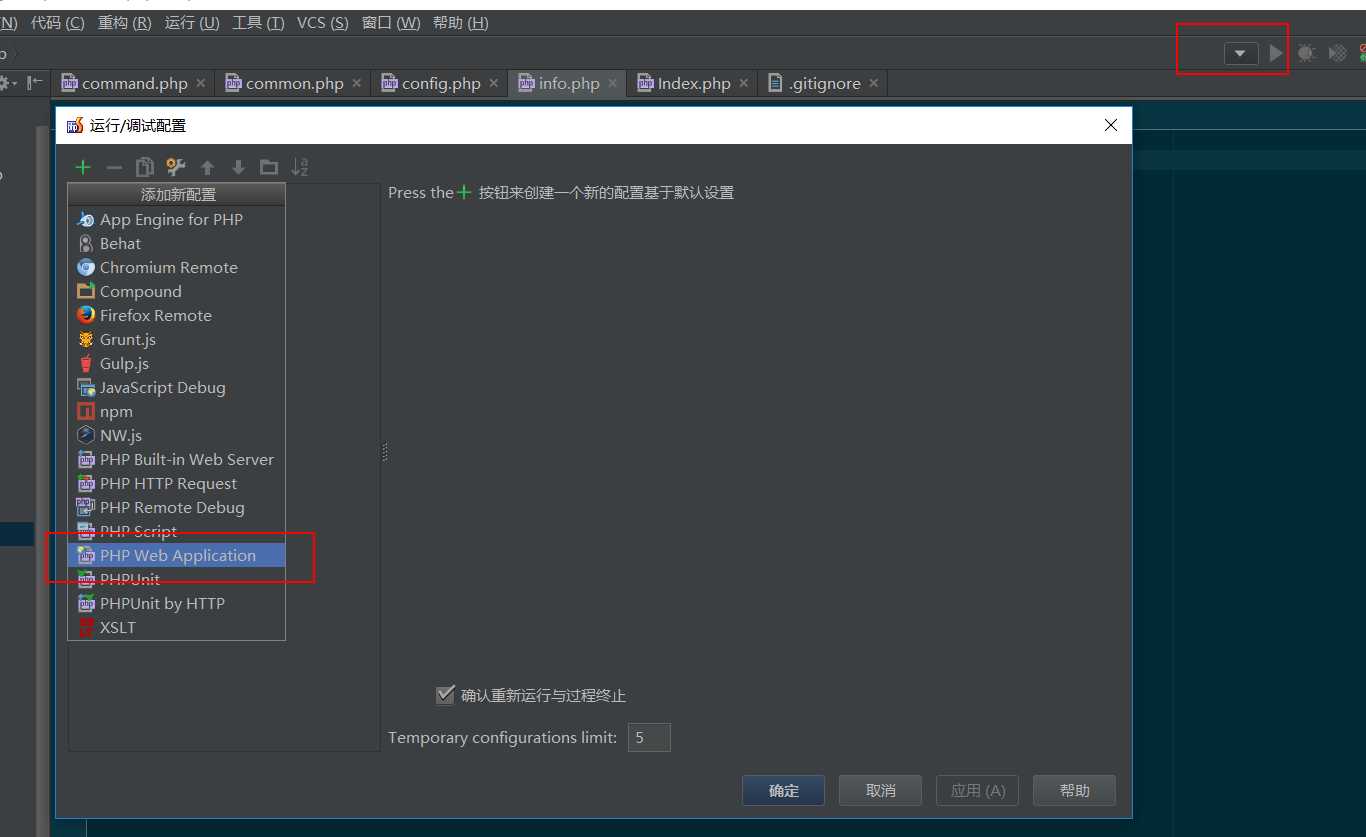This screenshot has width=1366, height=837.
Task: Select PHP Built-in Web Server entry
Action: (x=177, y=459)
